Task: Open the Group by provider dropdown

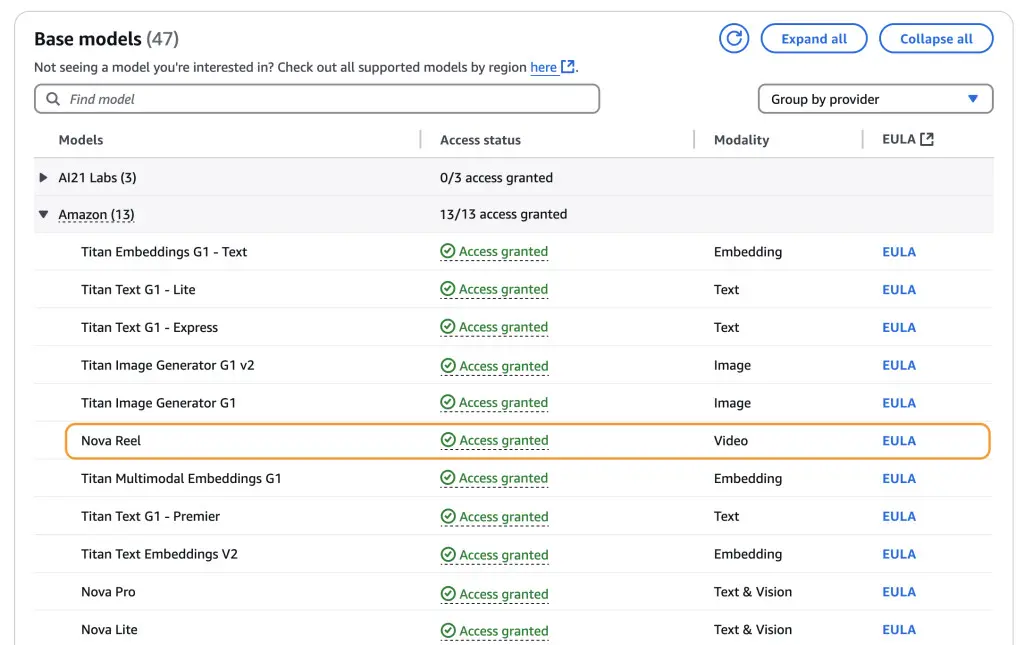Action: point(875,99)
